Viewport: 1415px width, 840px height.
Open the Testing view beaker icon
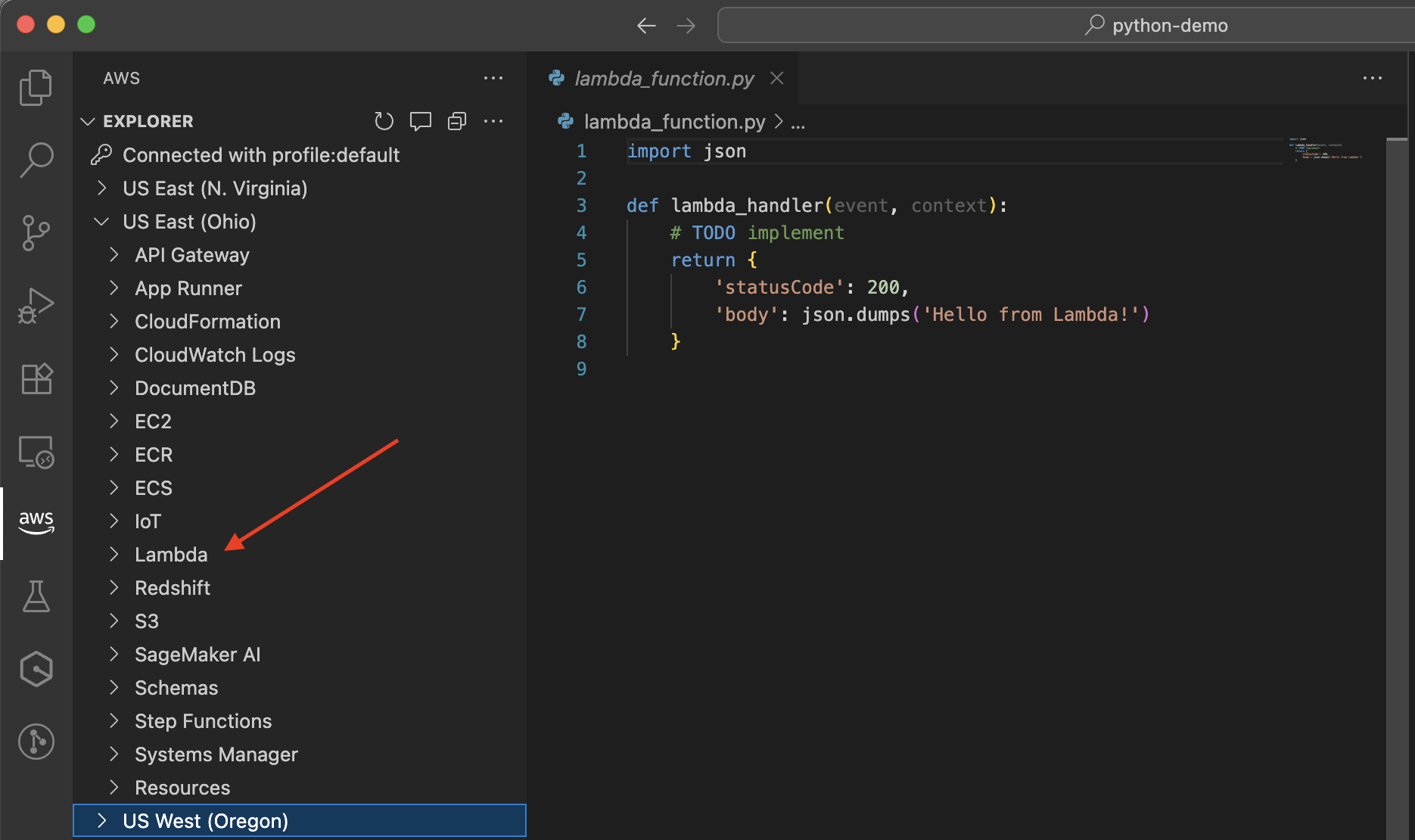coord(36,596)
